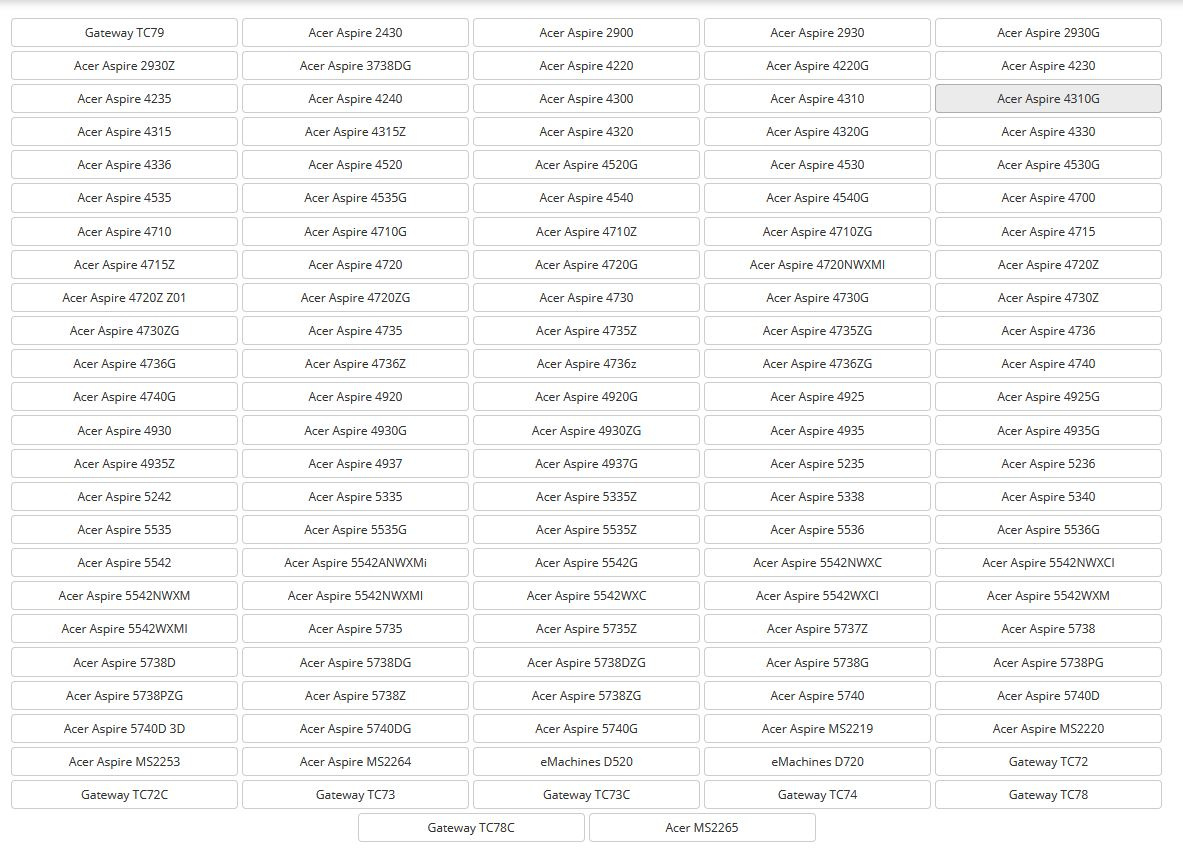Pick Gateway TC78C from the list
1183x858 pixels.
click(x=471, y=828)
